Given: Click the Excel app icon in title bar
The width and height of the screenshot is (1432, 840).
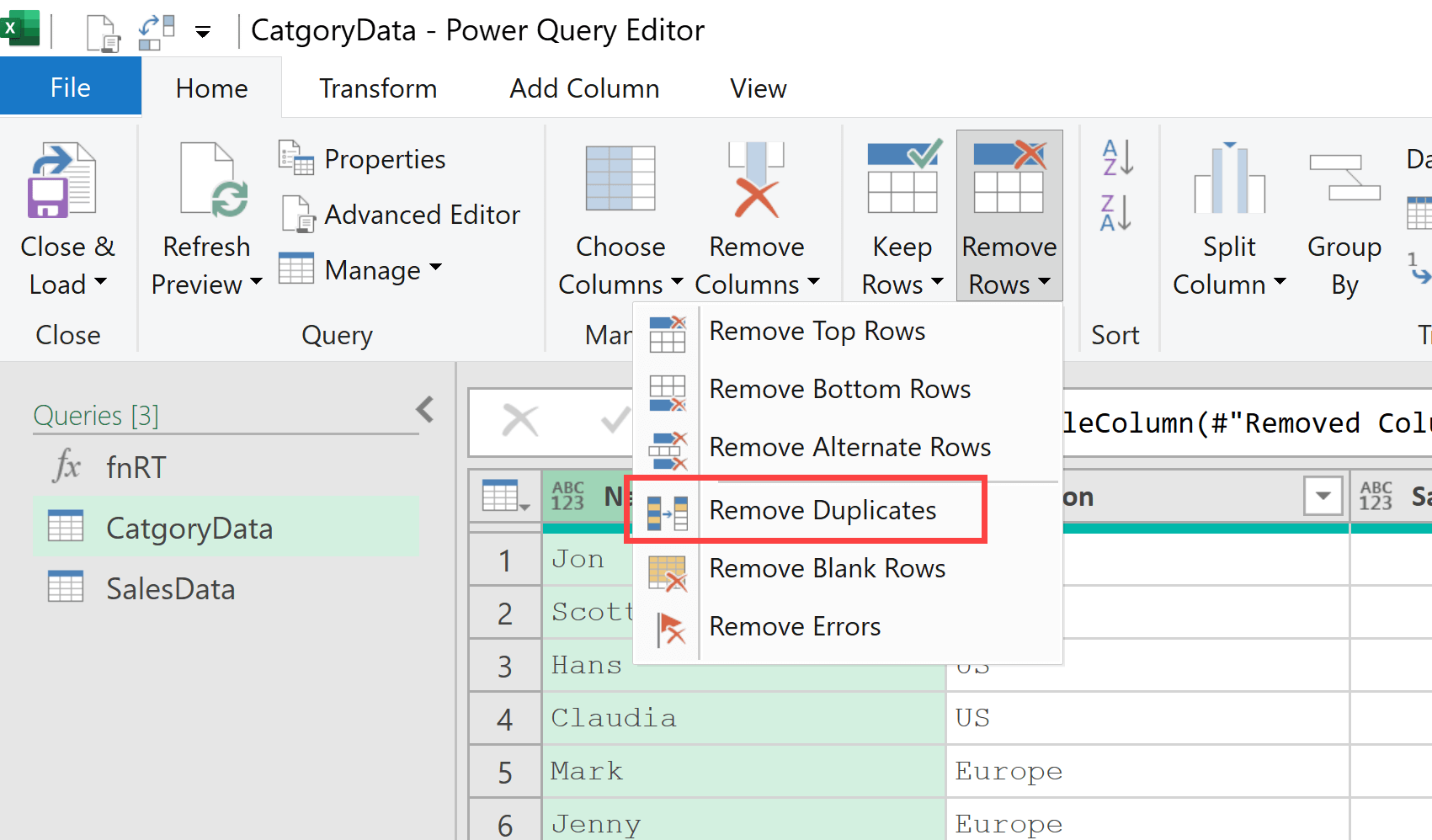Looking at the screenshot, I should pyautogui.click(x=20, y=28).
